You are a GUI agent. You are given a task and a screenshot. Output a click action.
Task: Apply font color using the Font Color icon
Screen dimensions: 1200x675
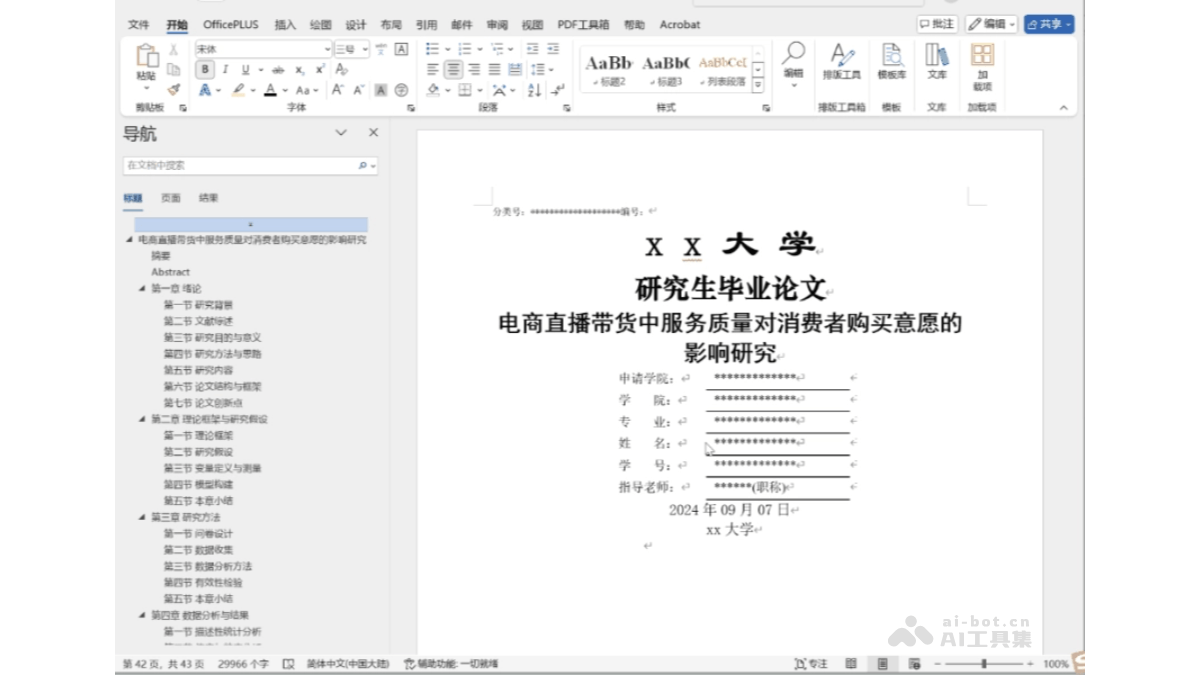point(271,89)
